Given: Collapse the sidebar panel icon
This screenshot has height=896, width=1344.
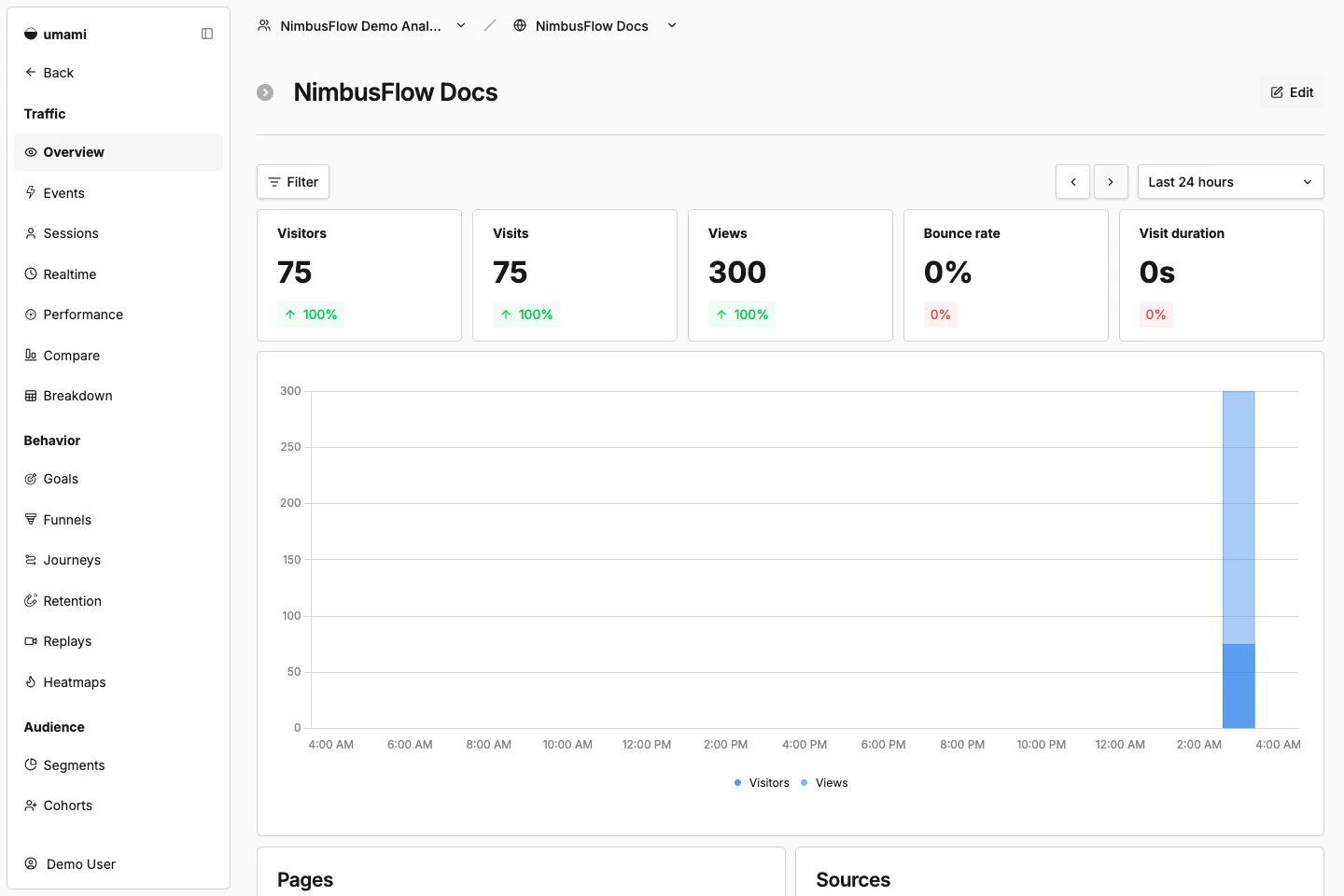Looking at the screenshot, I should point(207,34).
